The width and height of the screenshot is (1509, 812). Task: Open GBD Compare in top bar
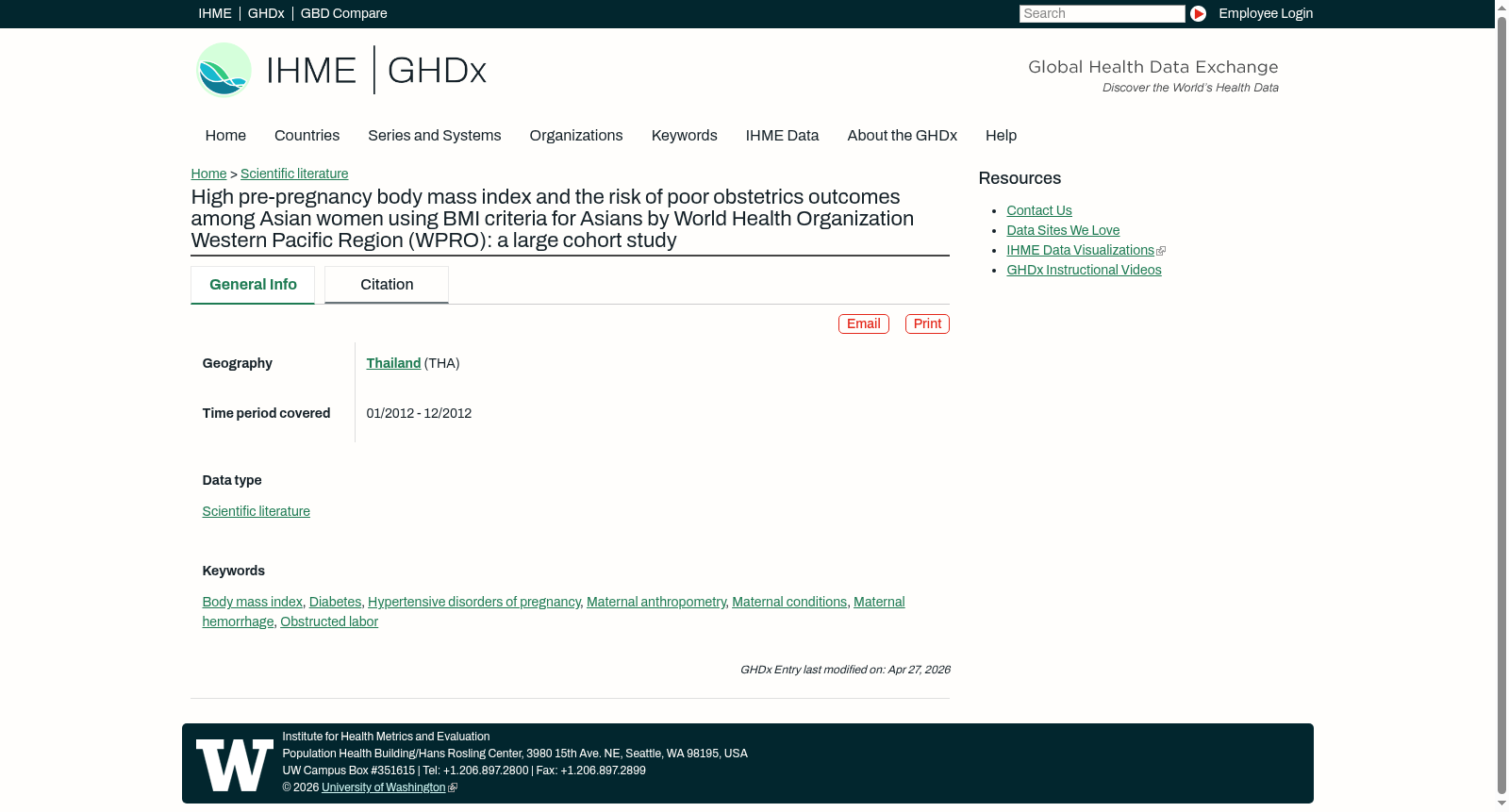[343, 13]
